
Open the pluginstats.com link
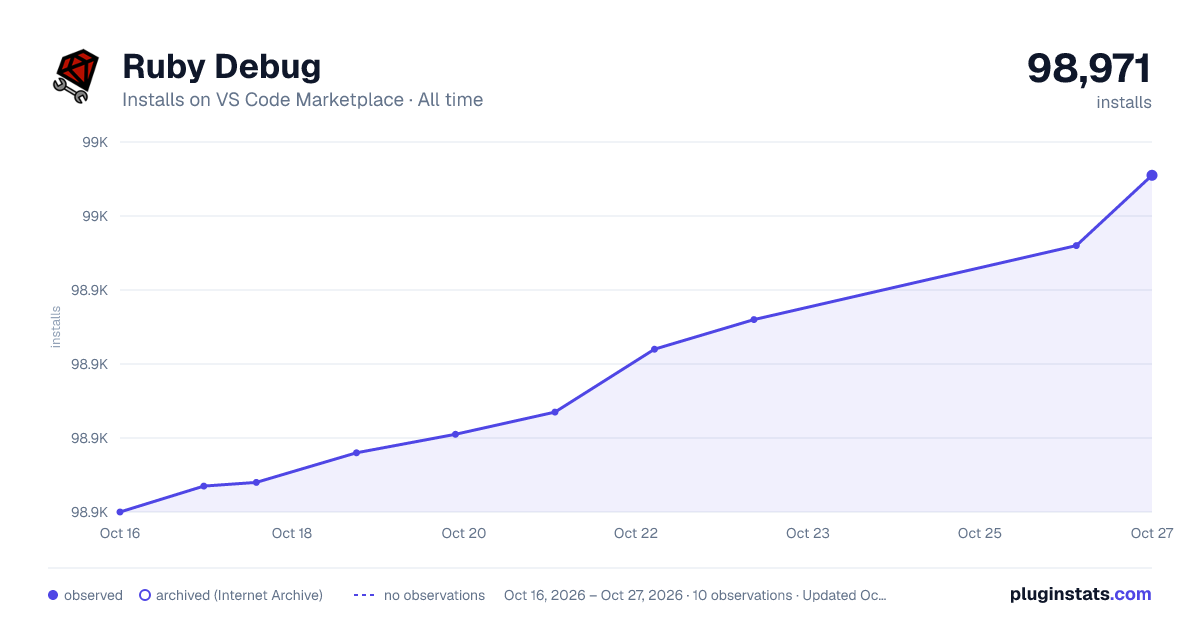coord(1081,594)
